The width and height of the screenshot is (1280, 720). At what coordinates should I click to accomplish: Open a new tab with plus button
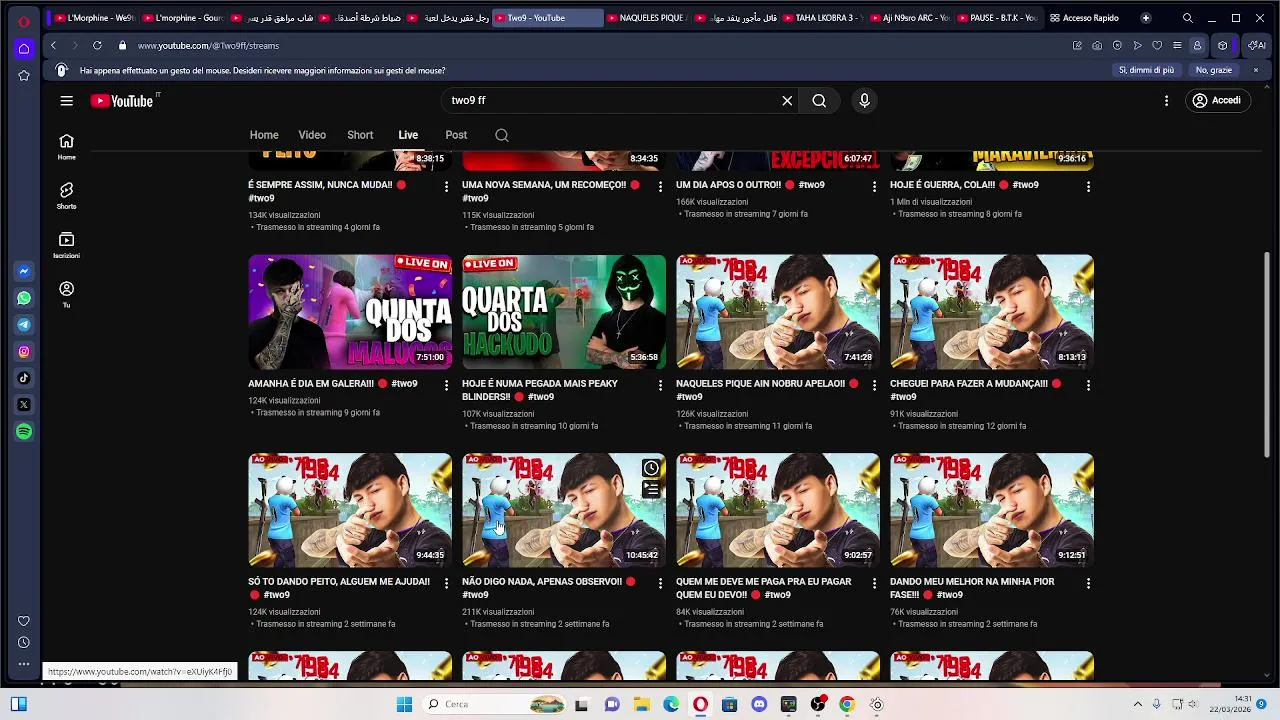(1146, 18)
